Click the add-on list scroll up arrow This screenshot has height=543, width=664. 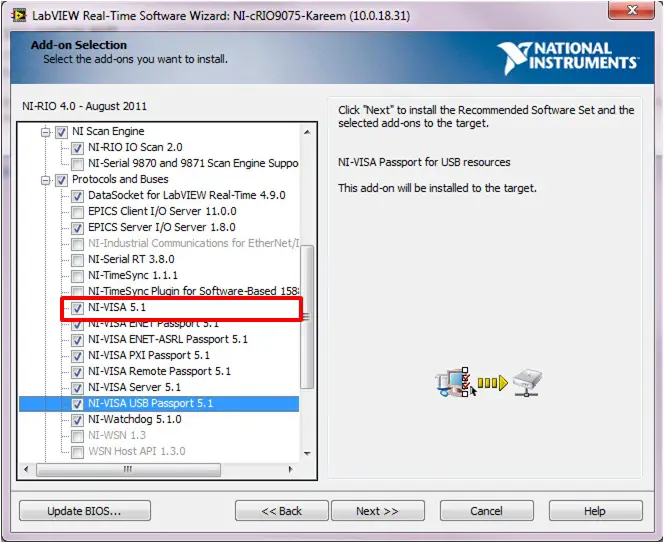click(307, 132)
